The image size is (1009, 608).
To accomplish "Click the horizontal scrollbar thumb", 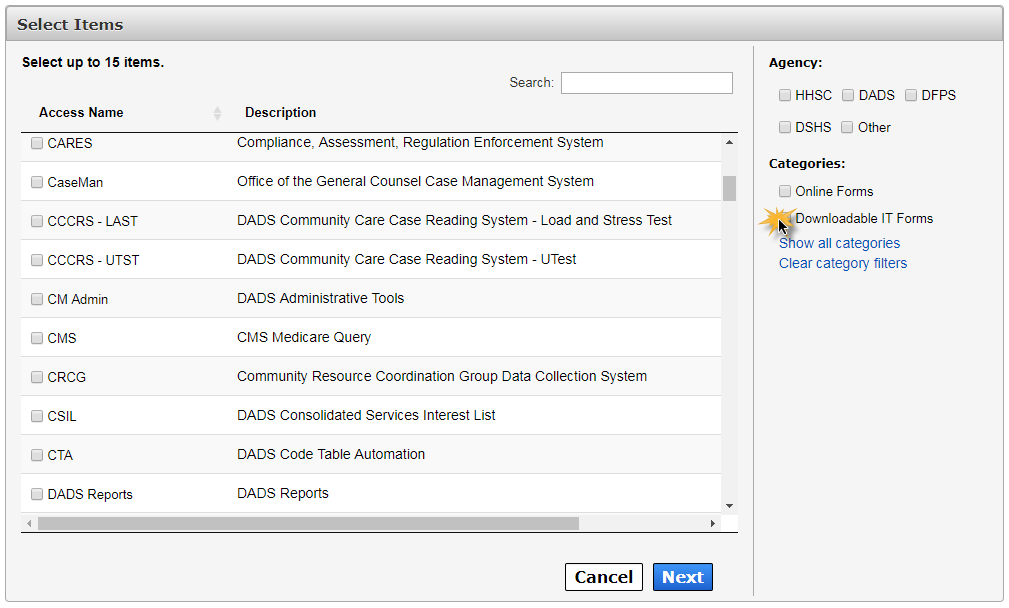I will coord(308,524).
